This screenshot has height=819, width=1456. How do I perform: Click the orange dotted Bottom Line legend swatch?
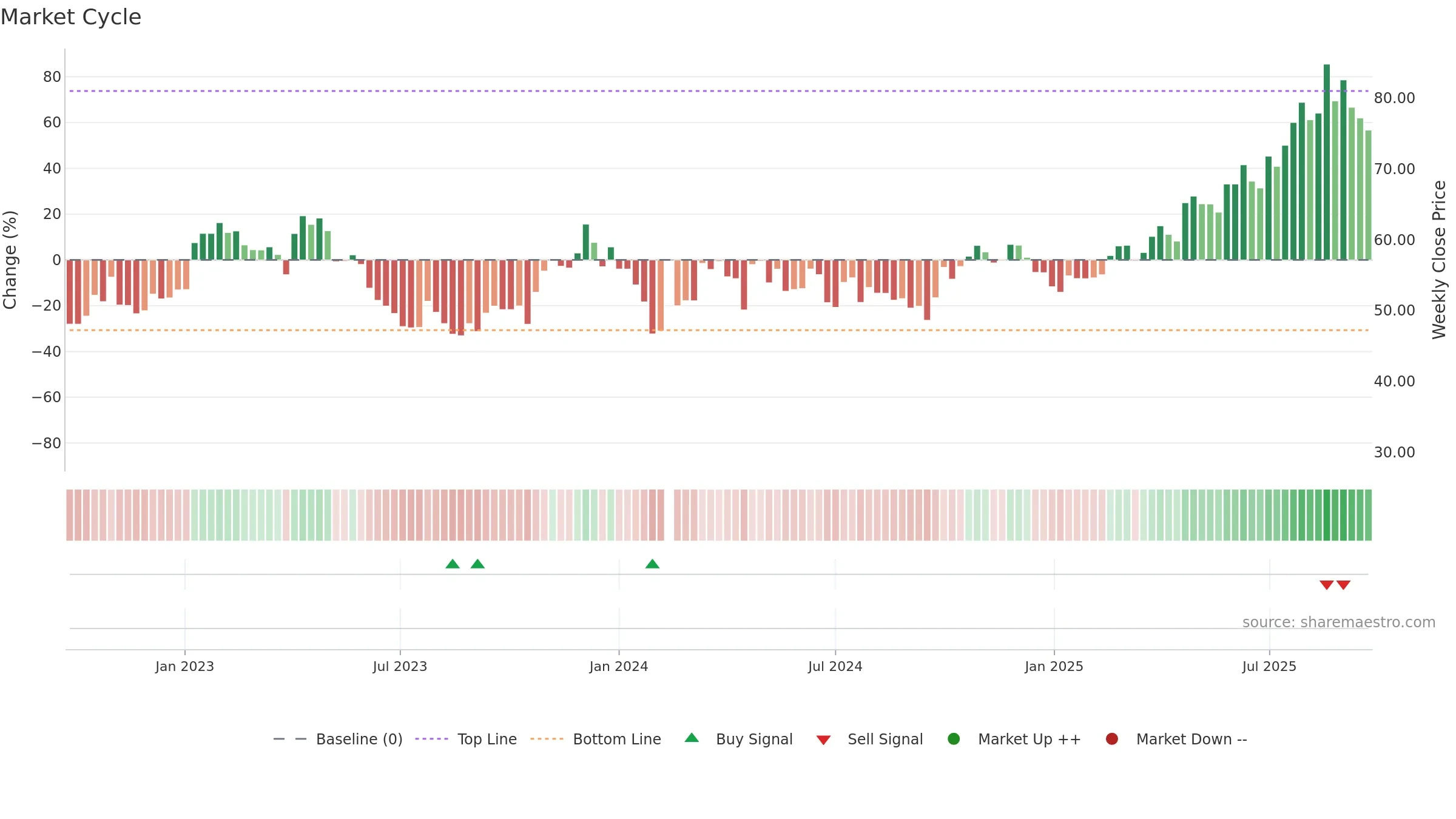[x=547, y=739]
